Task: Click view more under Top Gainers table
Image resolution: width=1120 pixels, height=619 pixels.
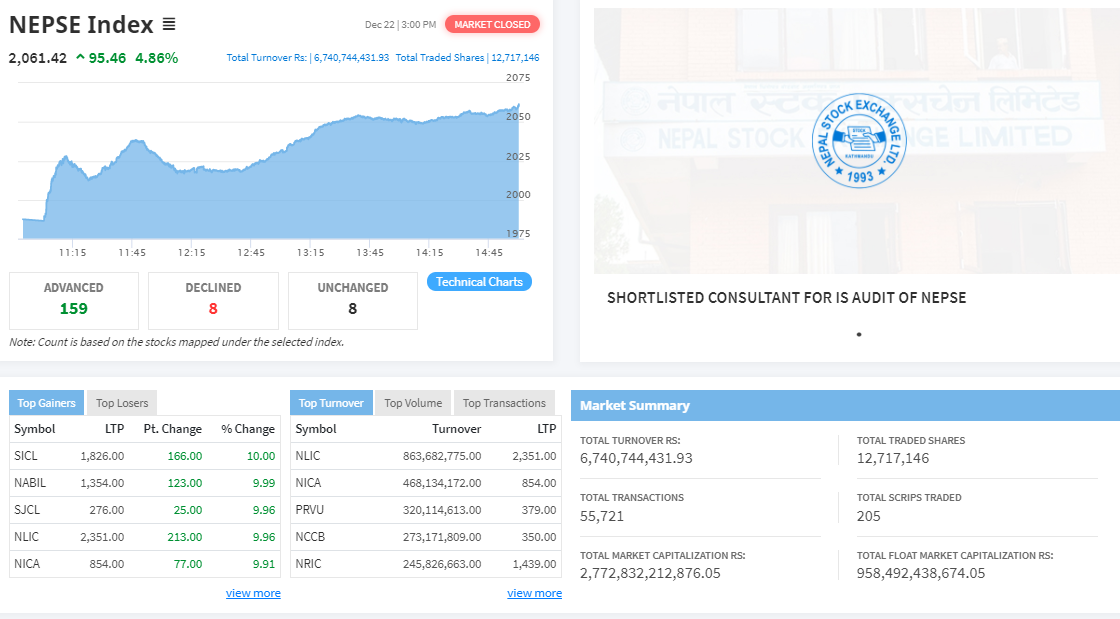Action: pos(254,593)
